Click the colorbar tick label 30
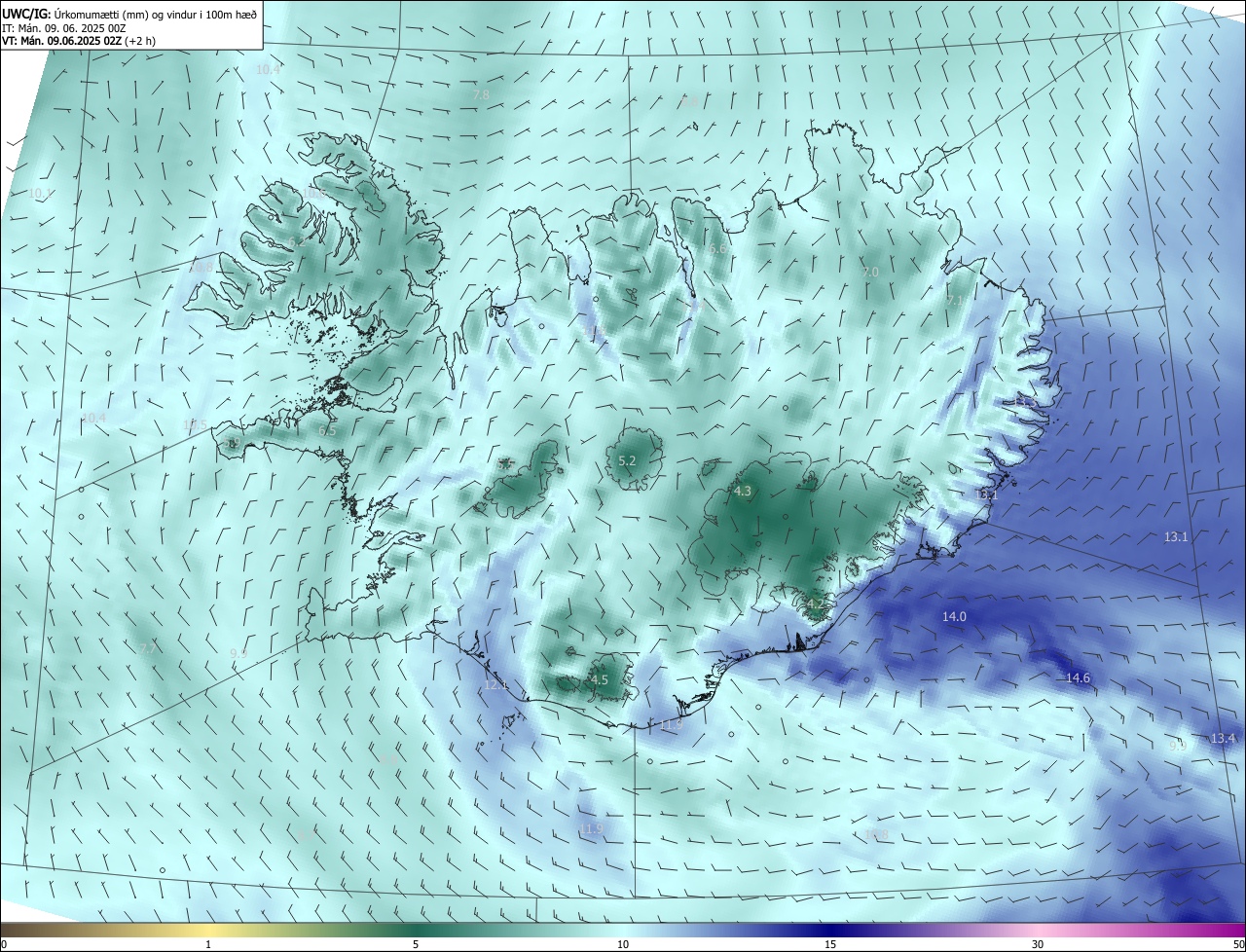 1038,944
